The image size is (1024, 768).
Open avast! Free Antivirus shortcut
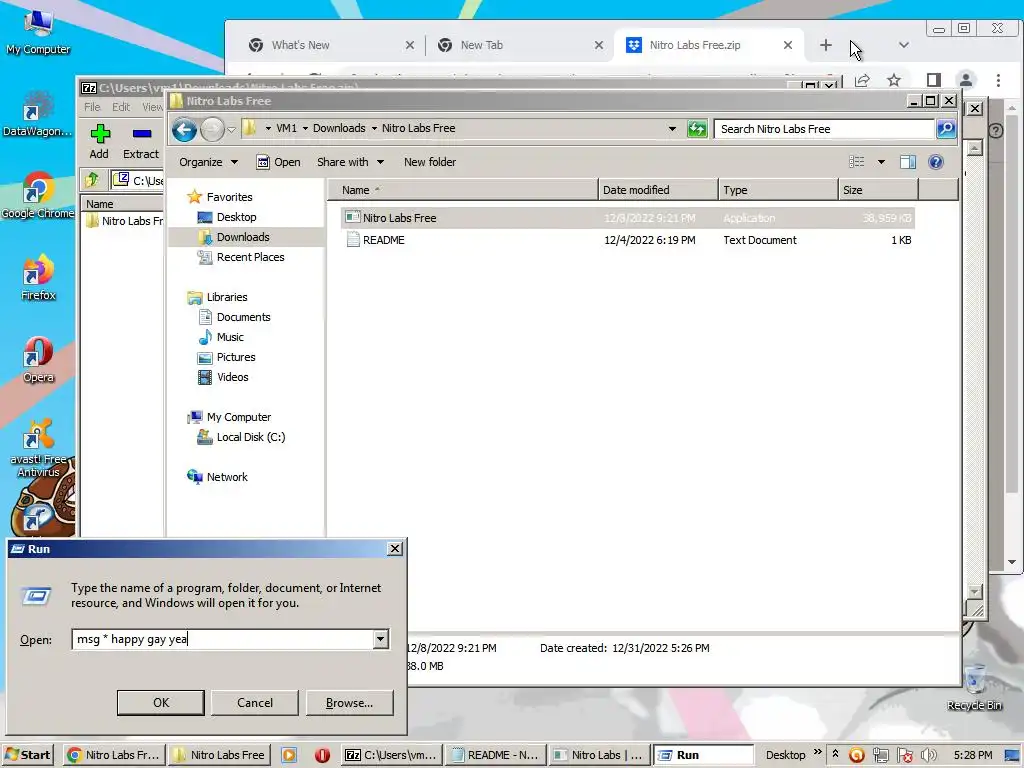38,448
